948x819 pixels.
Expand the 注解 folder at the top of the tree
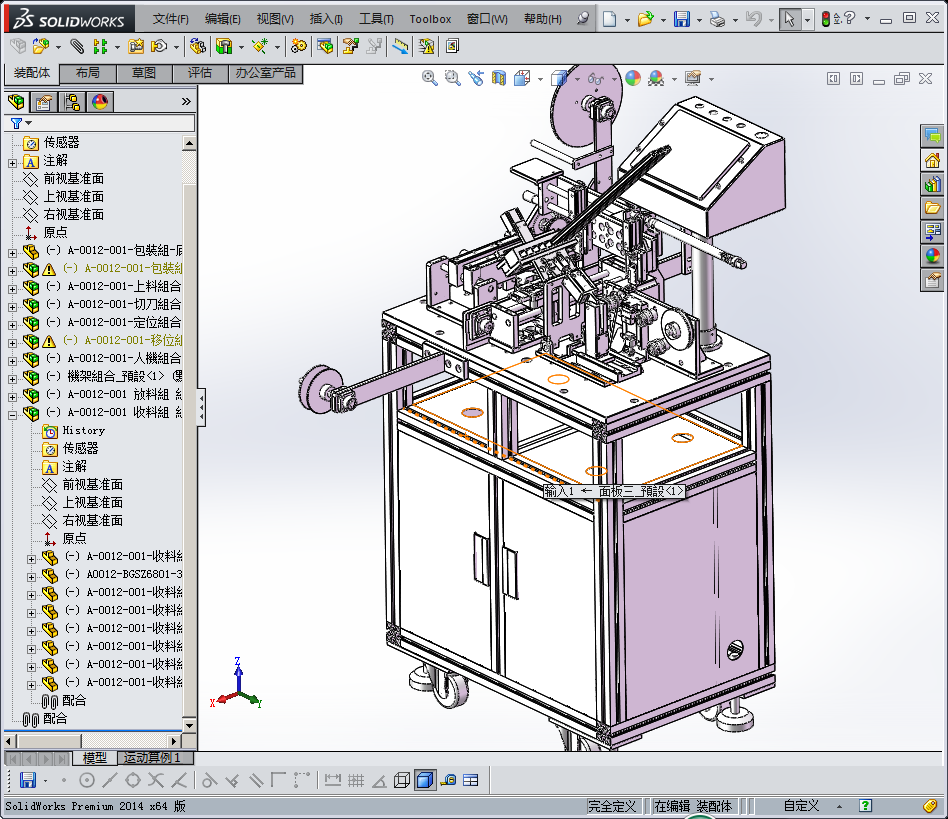pos(12,161)
